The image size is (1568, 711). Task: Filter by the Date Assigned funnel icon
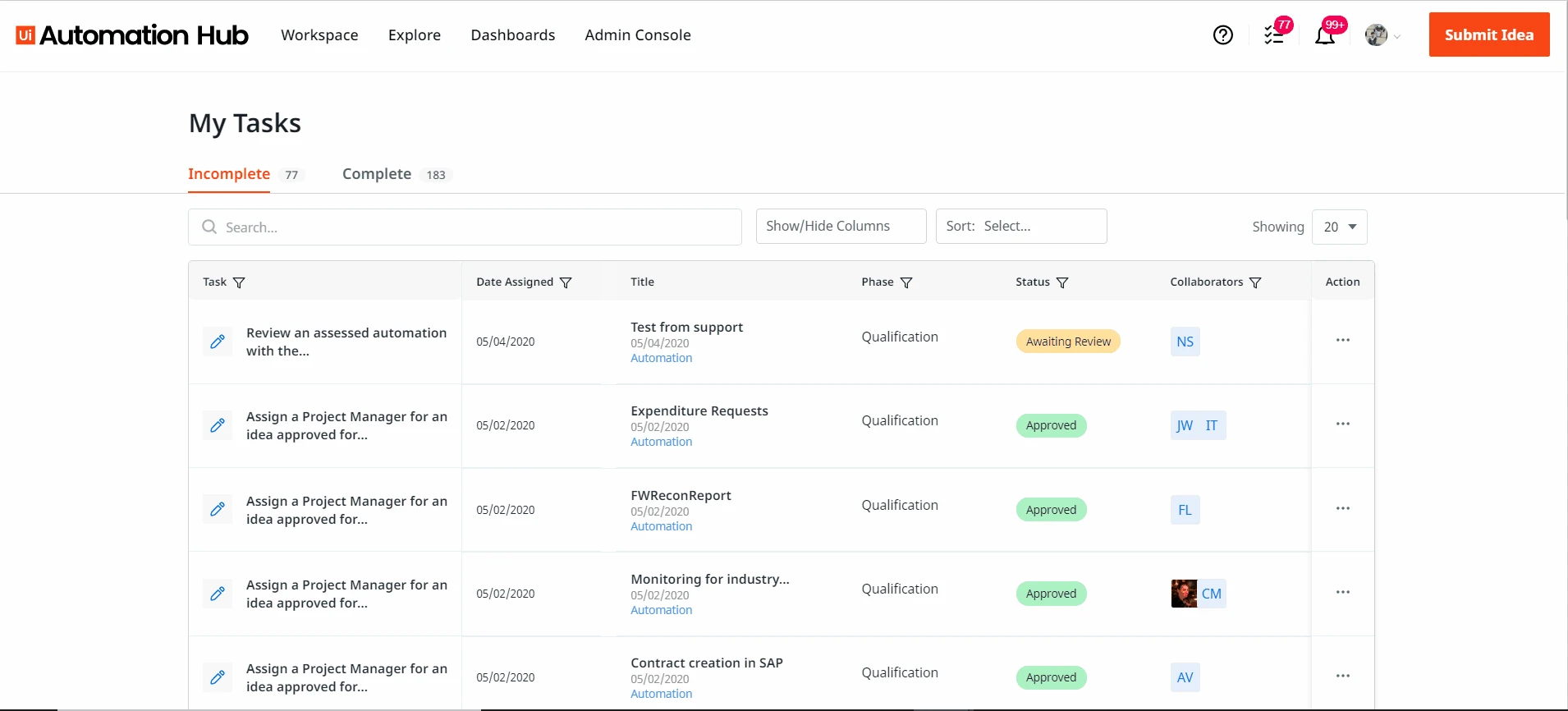pyautogui.click(x=566, y=282)
